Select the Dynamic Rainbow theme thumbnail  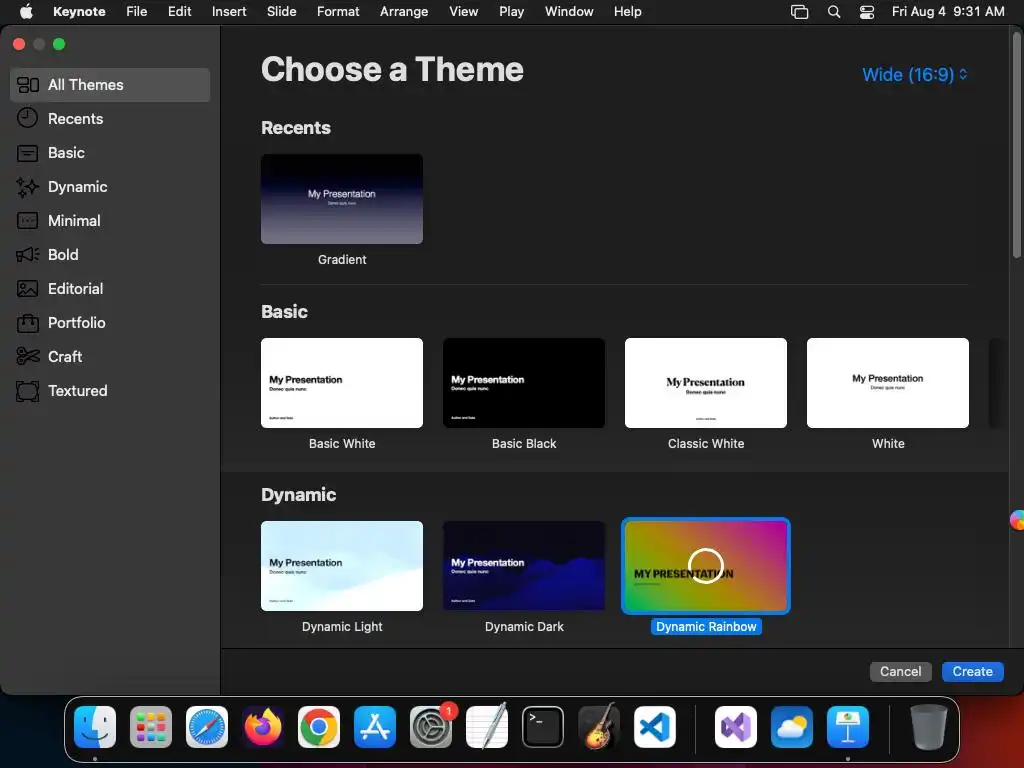(x=706, y=566)
